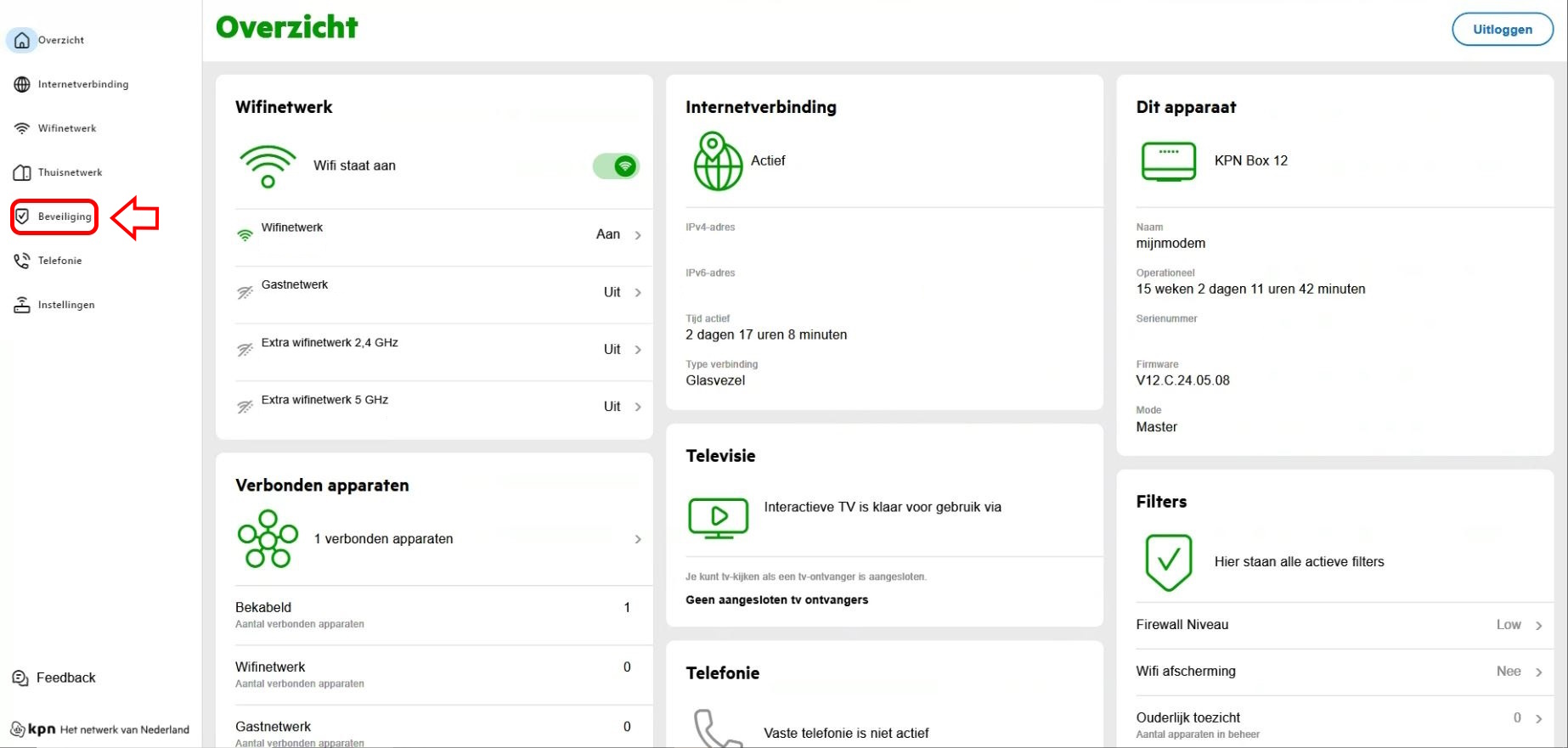Screen dimensions: 1568x748
Task: Open Telefonie menu item in sidebar
Action: click(x=59, y=261)
